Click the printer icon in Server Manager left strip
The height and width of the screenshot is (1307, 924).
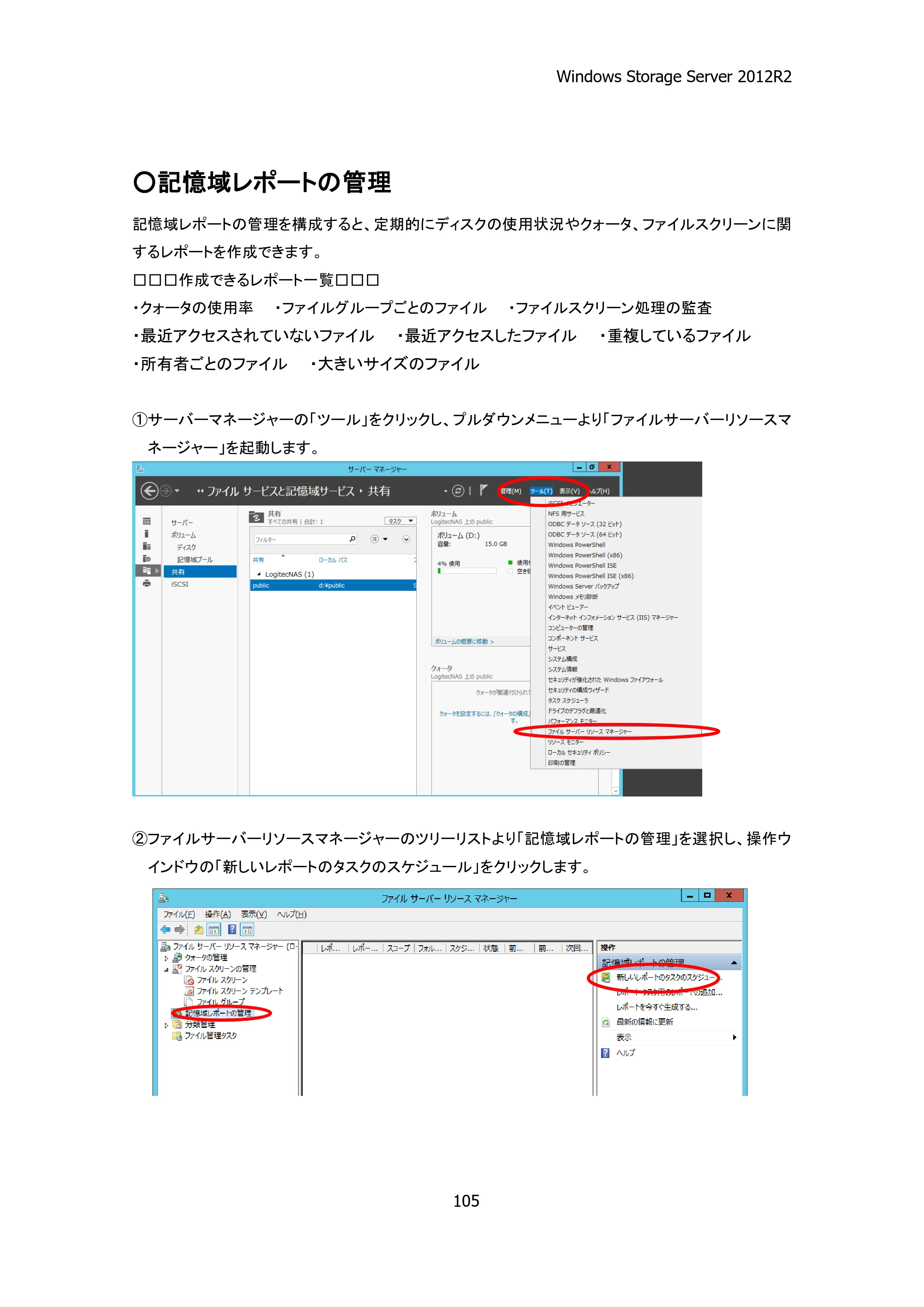tap(147, 584)
